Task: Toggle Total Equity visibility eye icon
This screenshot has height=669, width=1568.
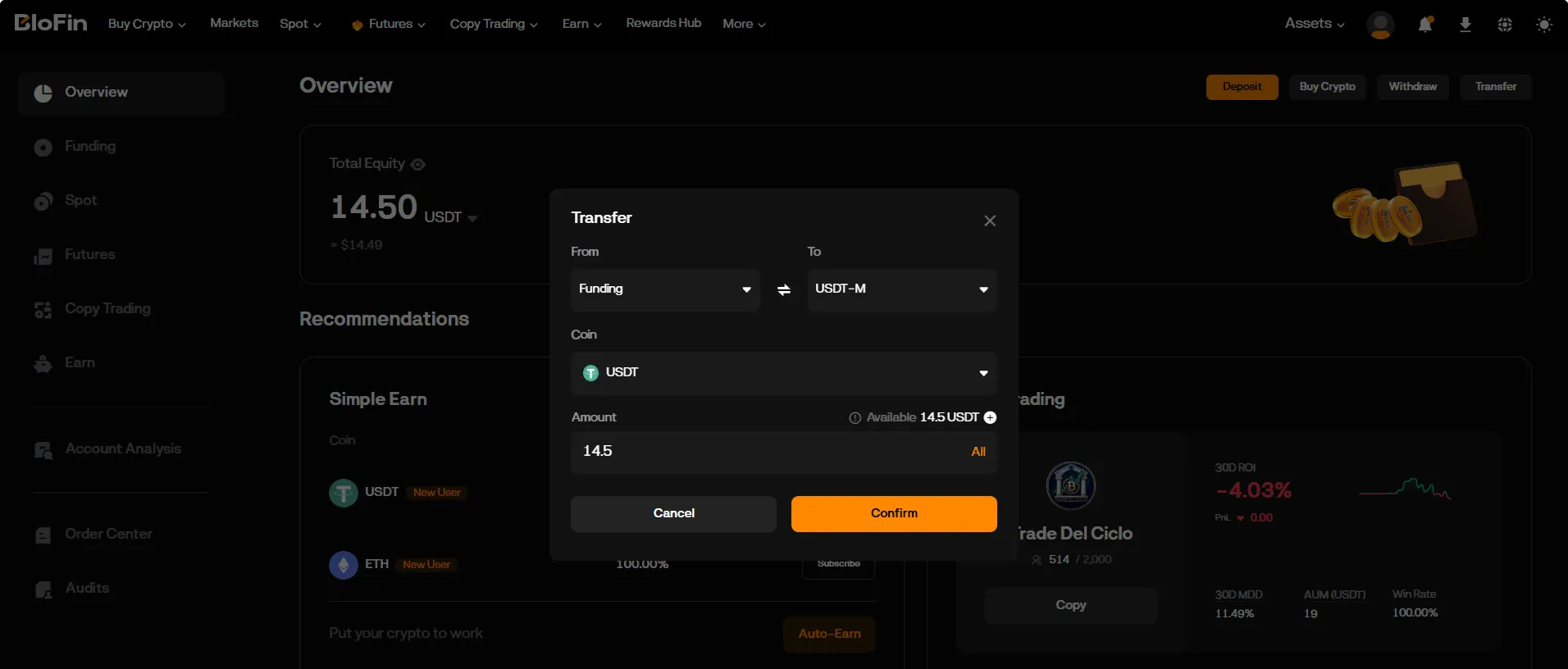Action: 417,164
